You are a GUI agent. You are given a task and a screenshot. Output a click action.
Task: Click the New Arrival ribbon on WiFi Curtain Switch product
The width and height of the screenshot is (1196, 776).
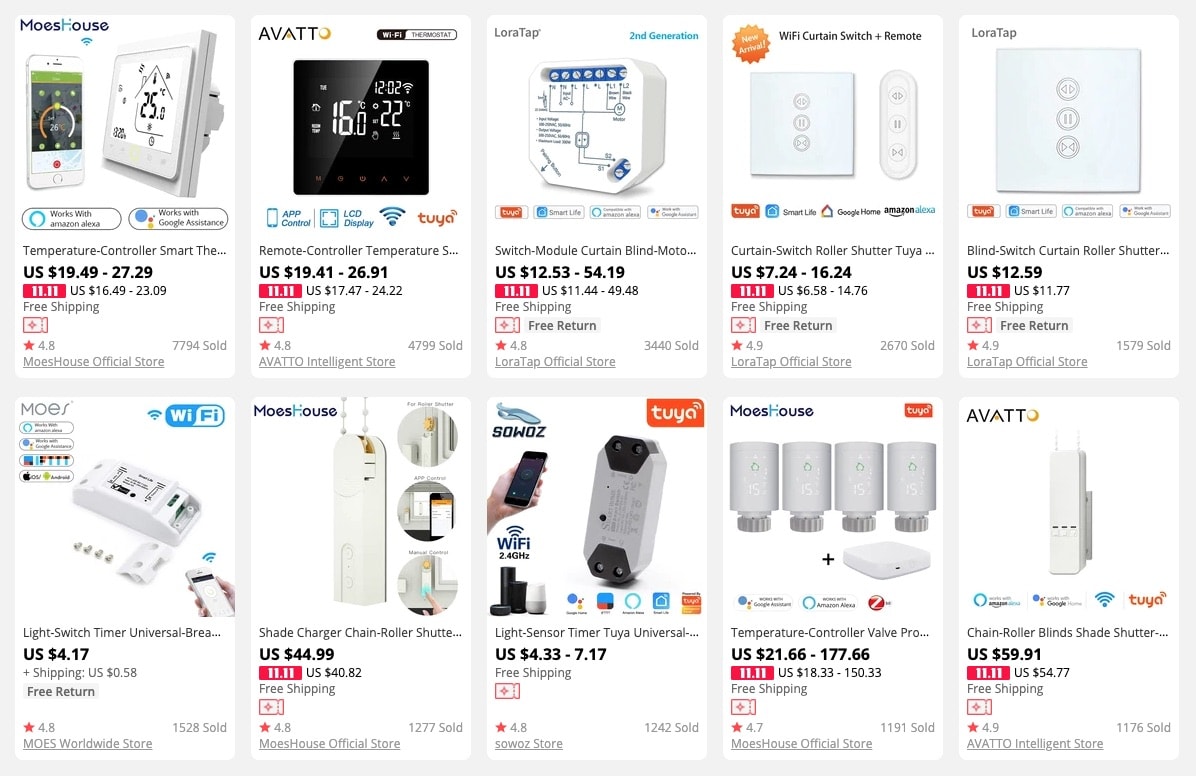point(750,43)
